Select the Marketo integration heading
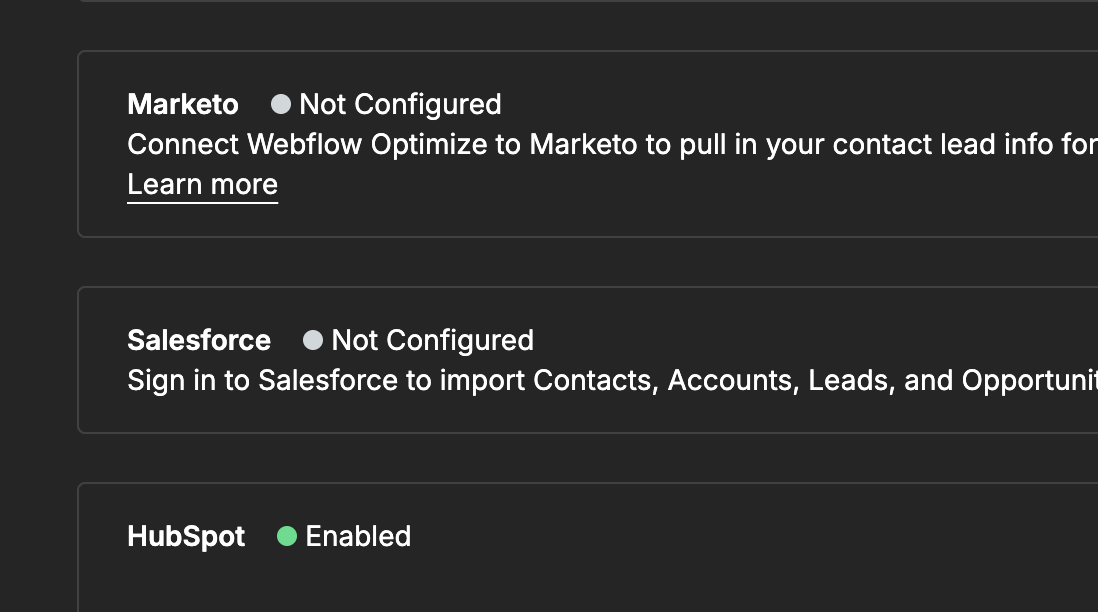1098x612 pixels. point(183,105)
